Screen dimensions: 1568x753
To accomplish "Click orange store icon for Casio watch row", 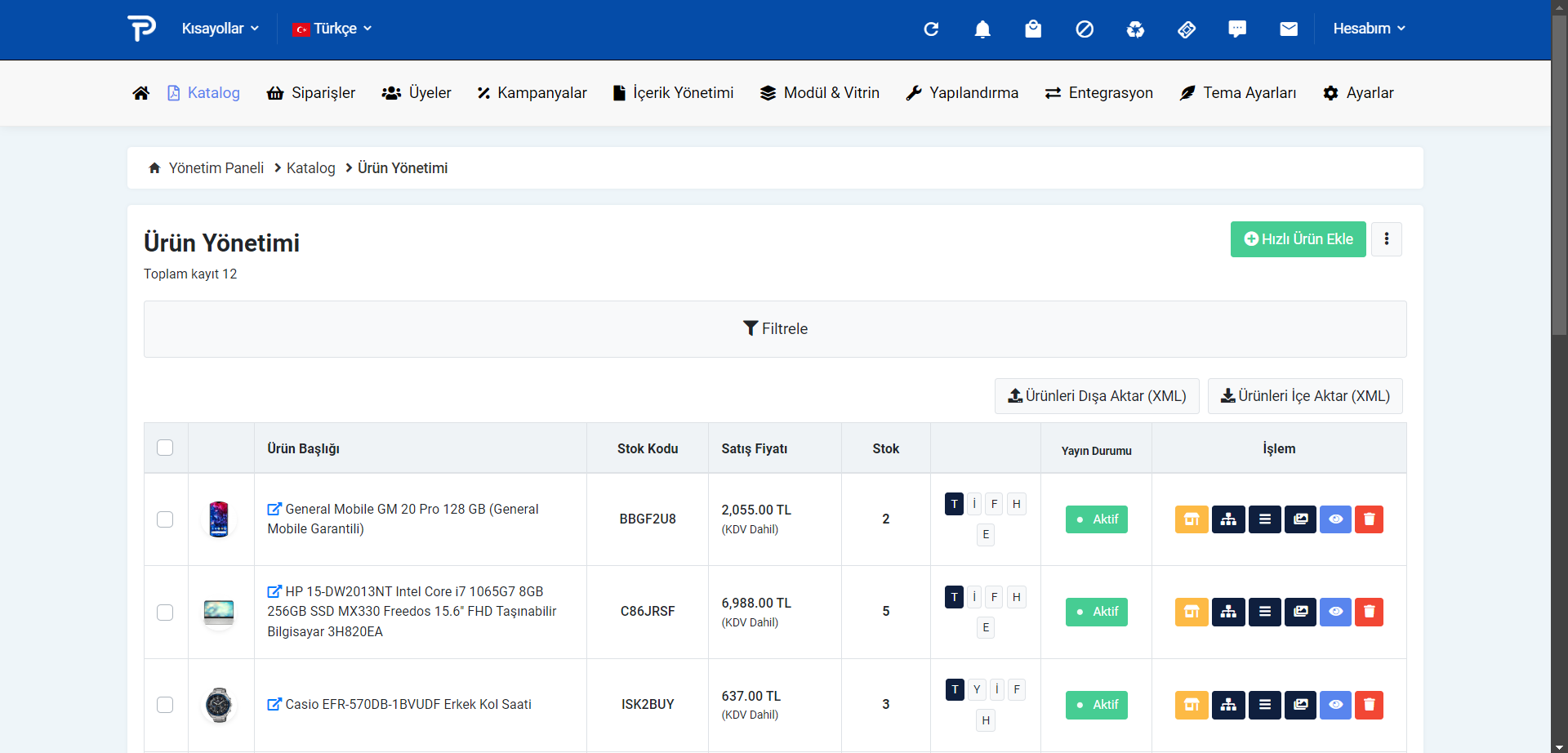I will (x=1192, y=705).
